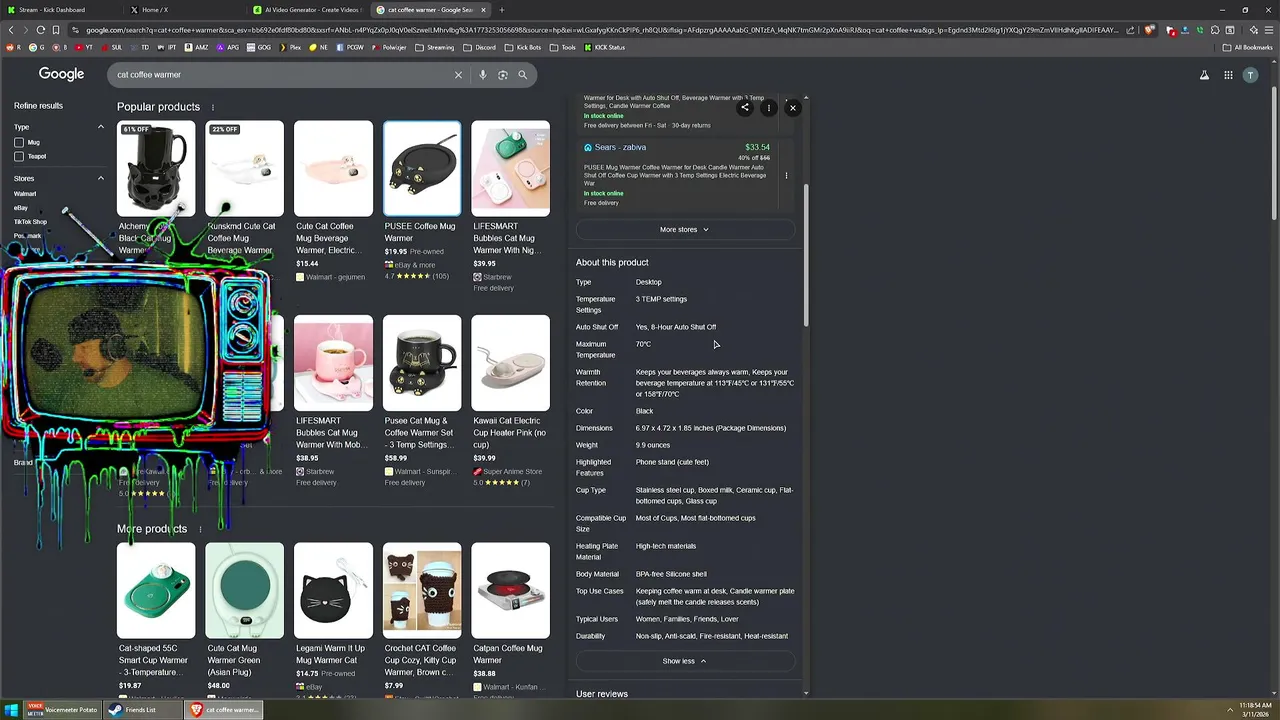The height and width of the screenshot is (720, 1280).
Task: Open Cute Cat Mug Warmer Green card
Action: [x=244, y=618]
